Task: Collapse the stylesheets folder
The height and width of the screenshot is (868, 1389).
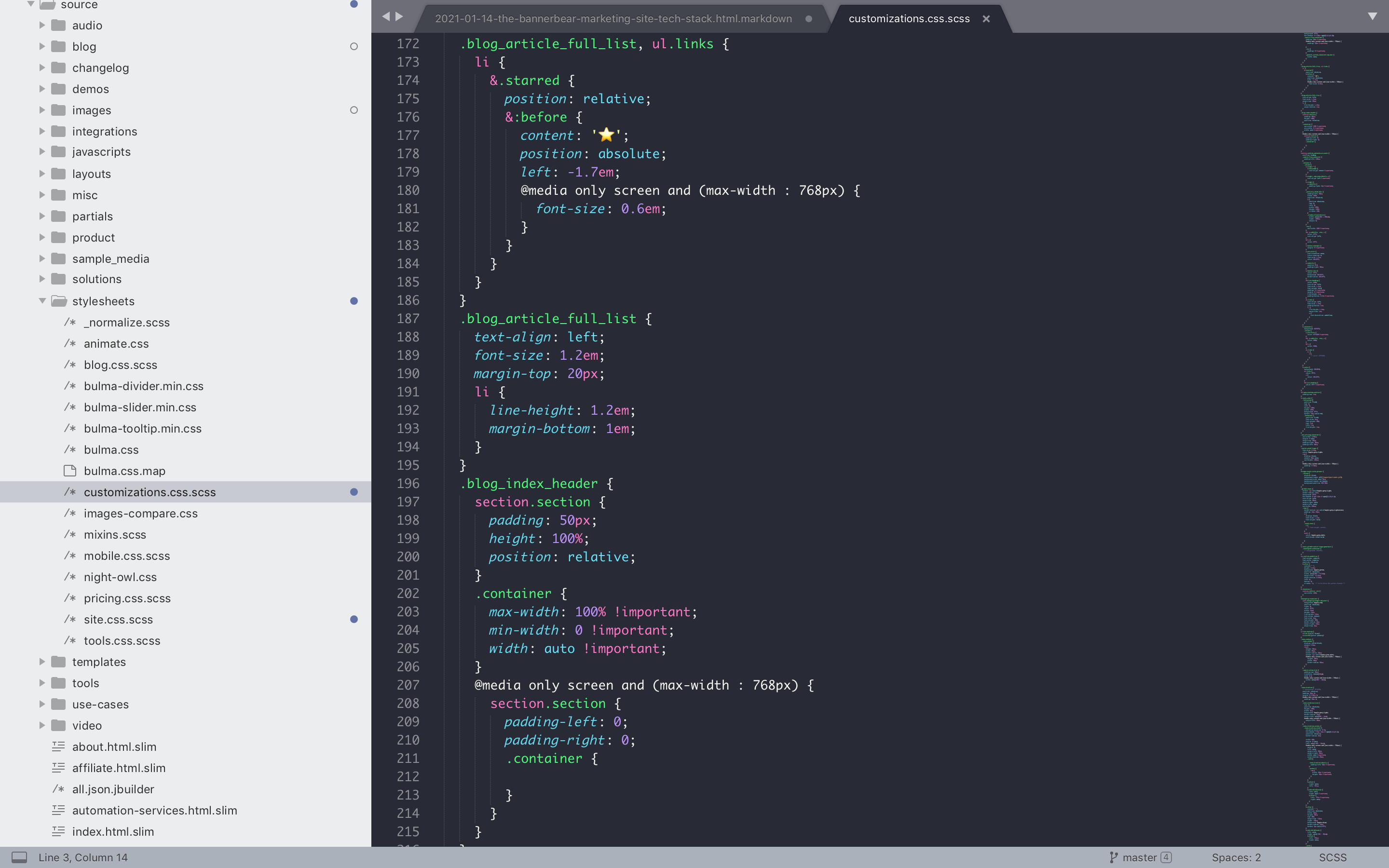Action: (42, 301)
